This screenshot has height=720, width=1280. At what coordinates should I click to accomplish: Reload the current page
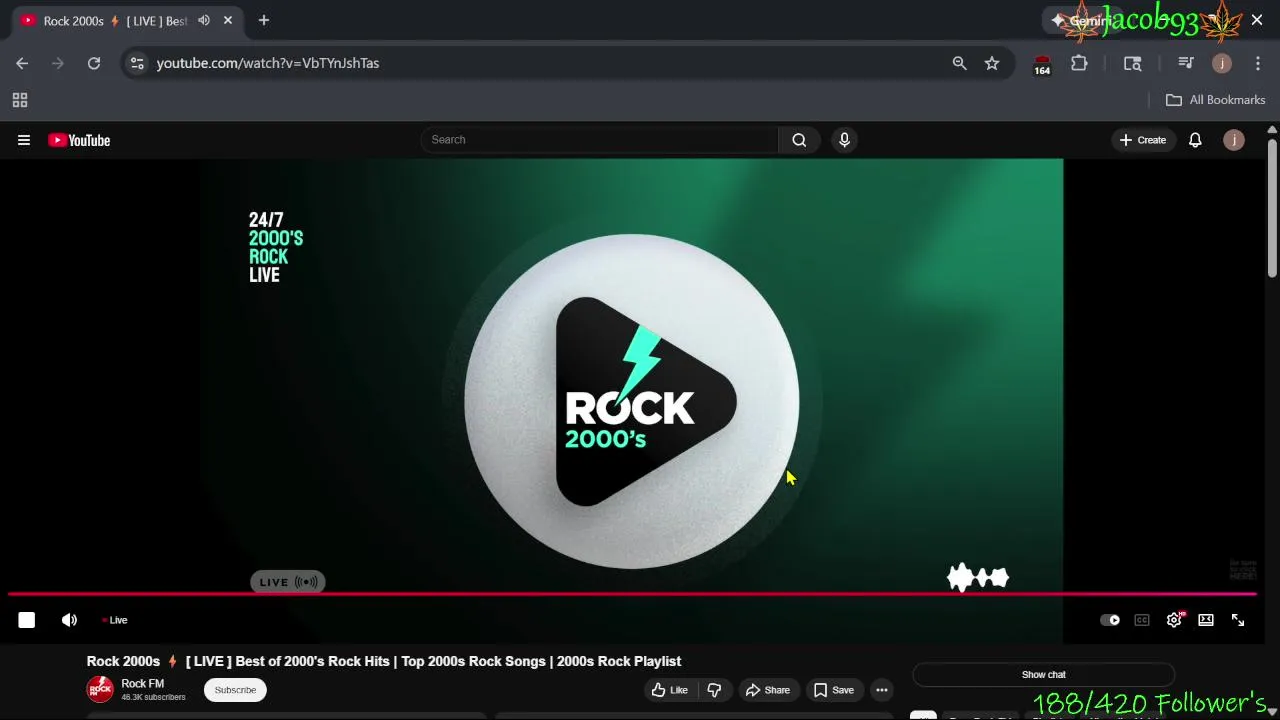94,63
